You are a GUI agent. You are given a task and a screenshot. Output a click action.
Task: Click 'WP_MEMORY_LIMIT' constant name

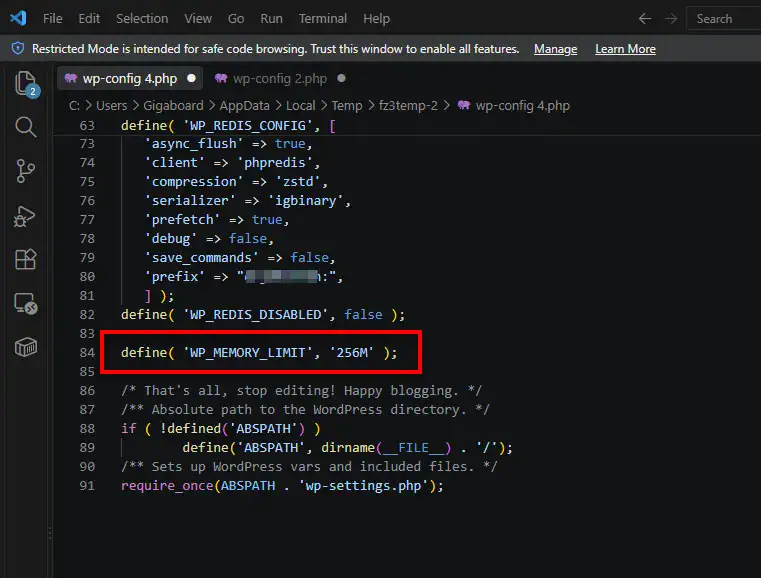[x=248, y=352]
